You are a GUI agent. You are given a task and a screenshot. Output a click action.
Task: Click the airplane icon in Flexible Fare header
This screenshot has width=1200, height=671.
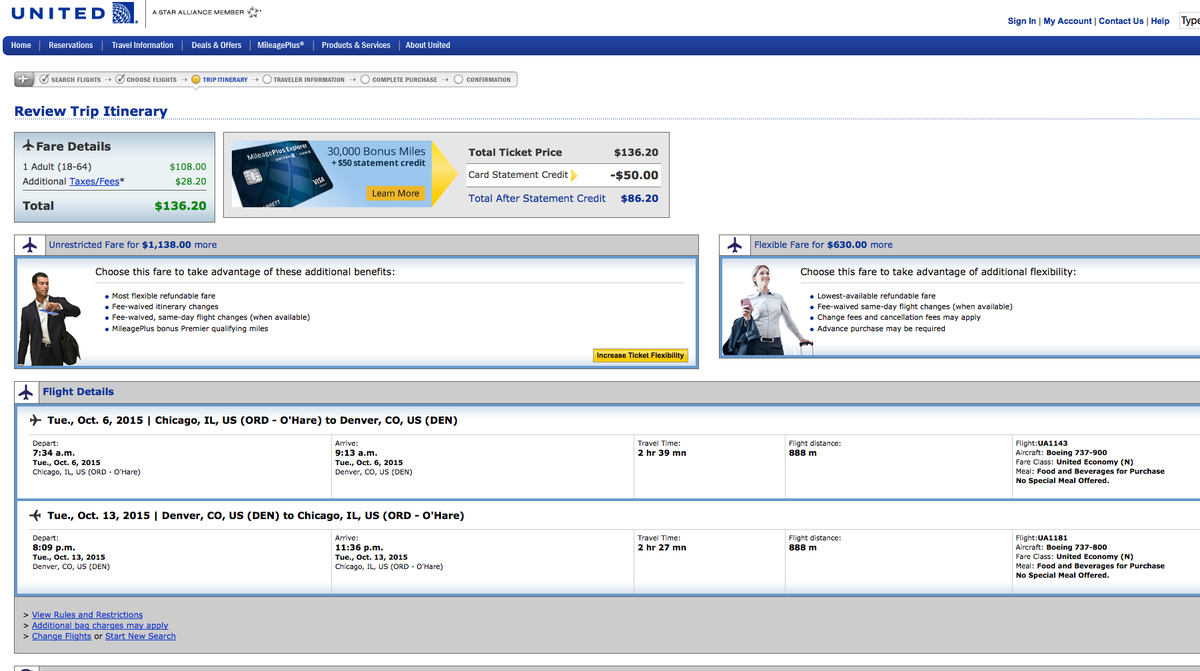click(x=734, y=245)
